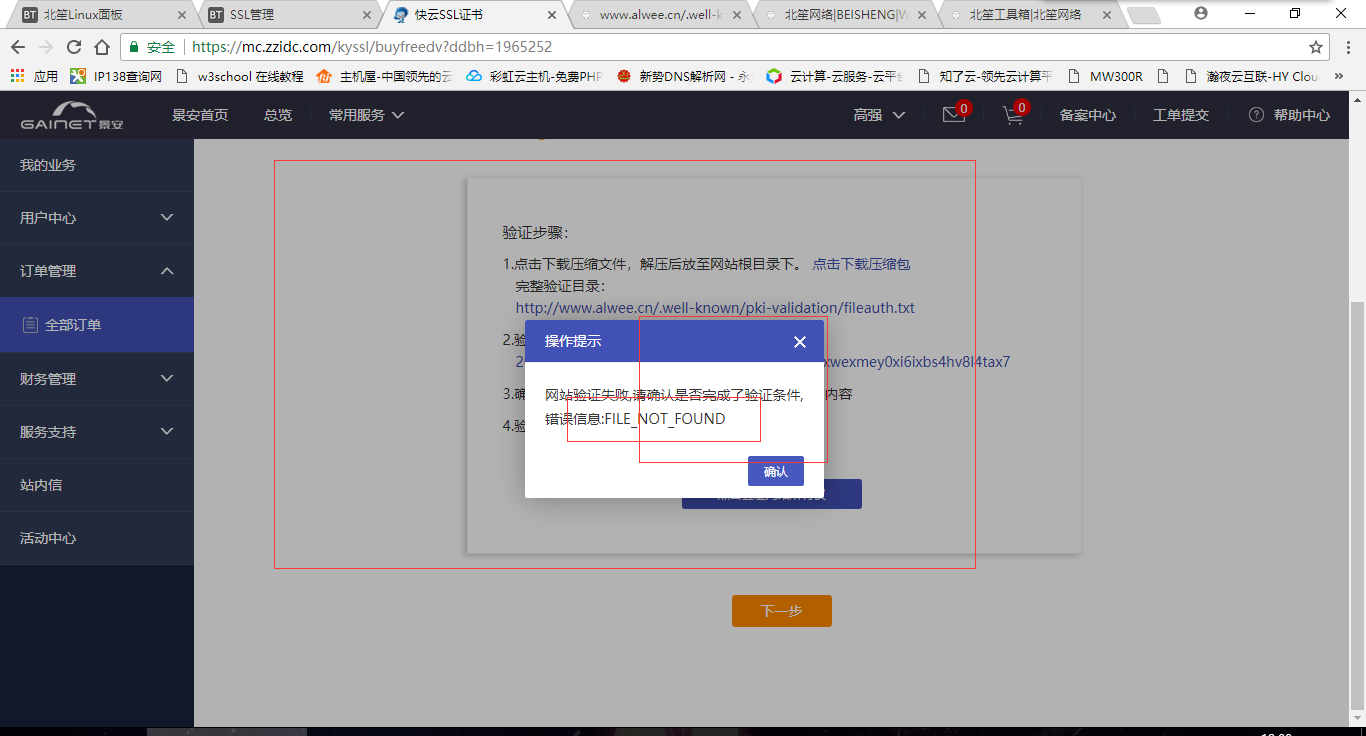Select 我的业务 in the sidebar
Viewport: 1366px width, 736px height.
coord(97,165)
